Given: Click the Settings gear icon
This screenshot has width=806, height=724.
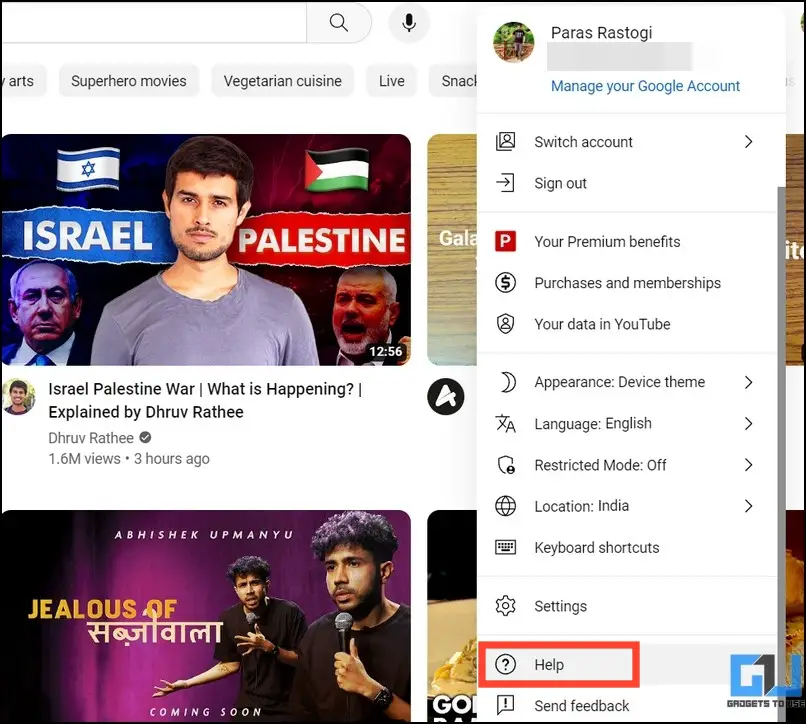Looking at the screenshot, I should tap(505, 606).
